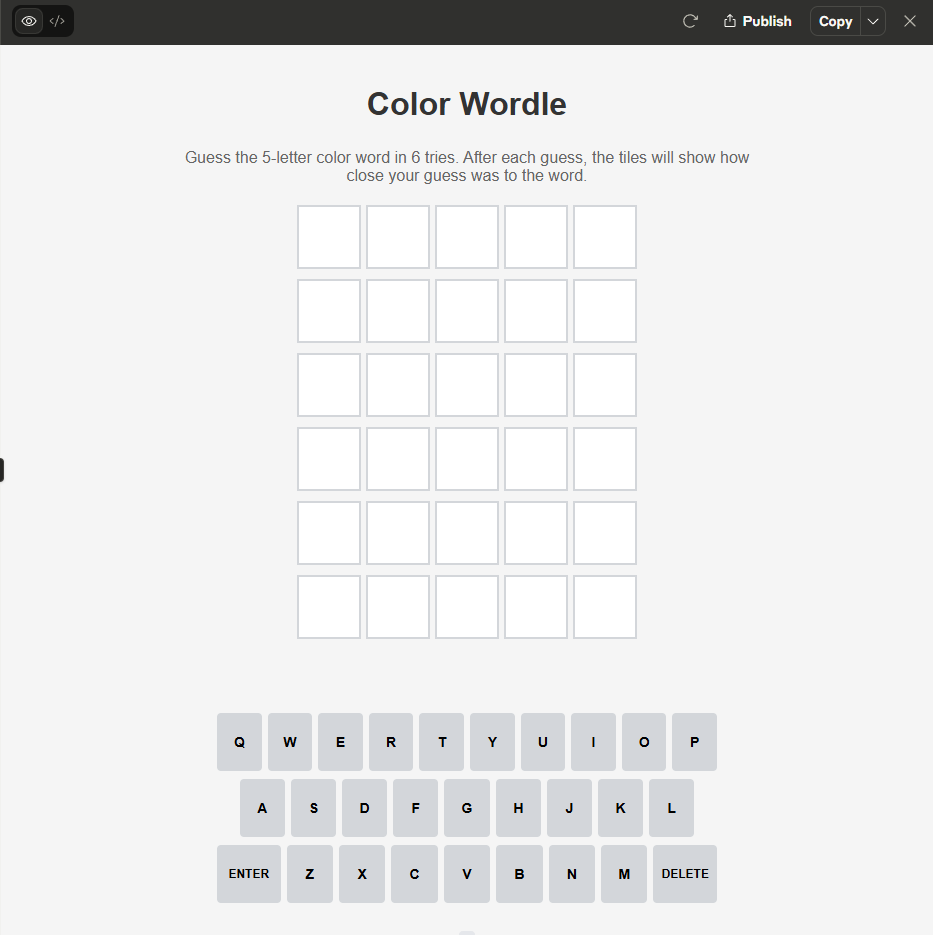Select the H key on keyboard
The image size is (933, 935).
click(x=518, y=808)
